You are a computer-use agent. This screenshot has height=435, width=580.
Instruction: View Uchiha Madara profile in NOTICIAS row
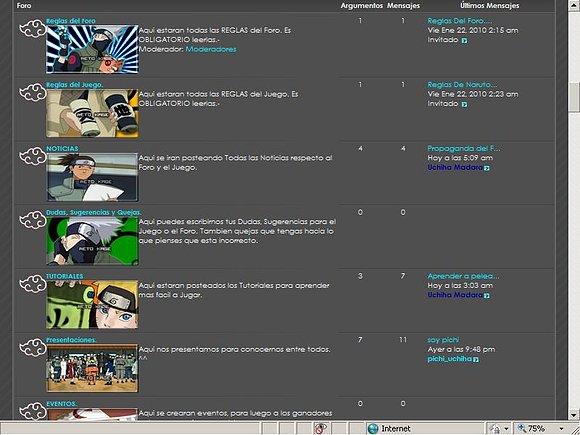pos(455,168)
